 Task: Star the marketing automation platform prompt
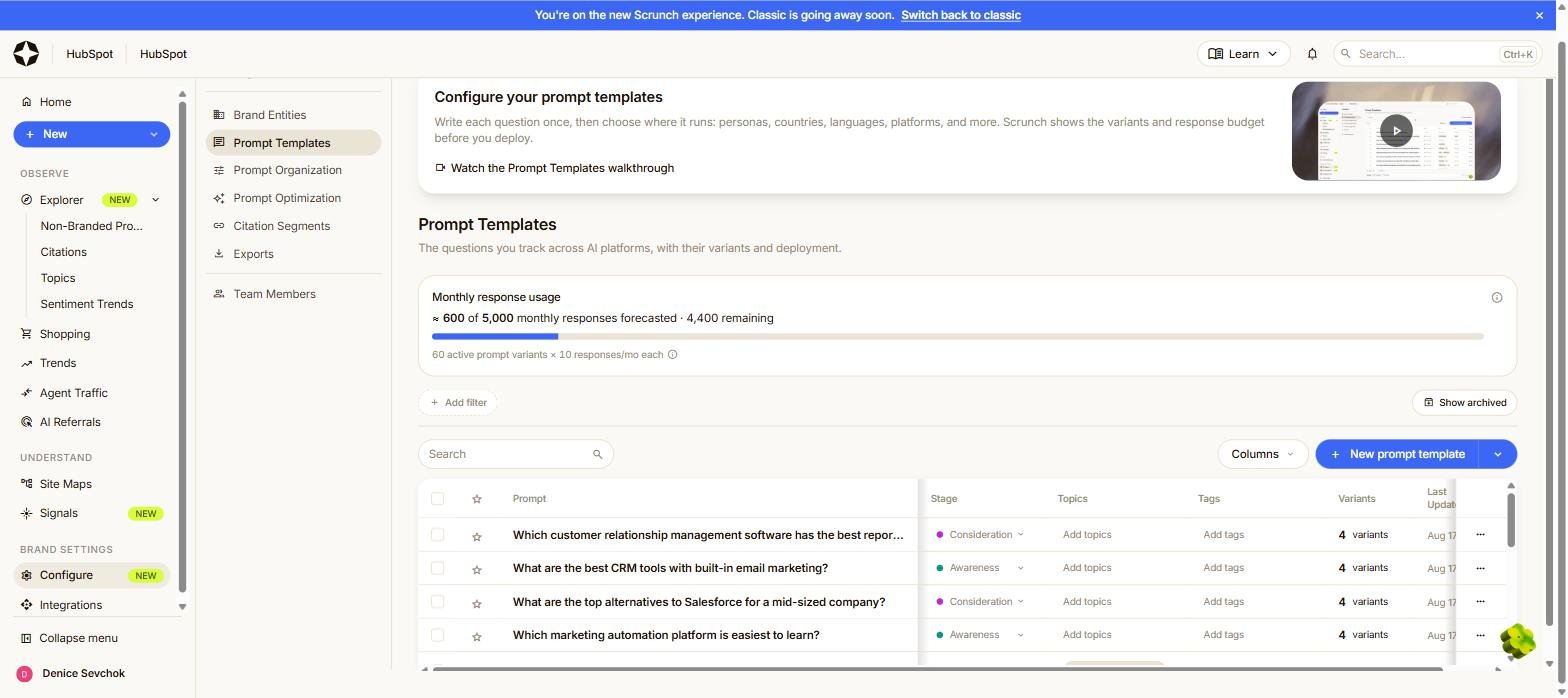tap(477, 636)
